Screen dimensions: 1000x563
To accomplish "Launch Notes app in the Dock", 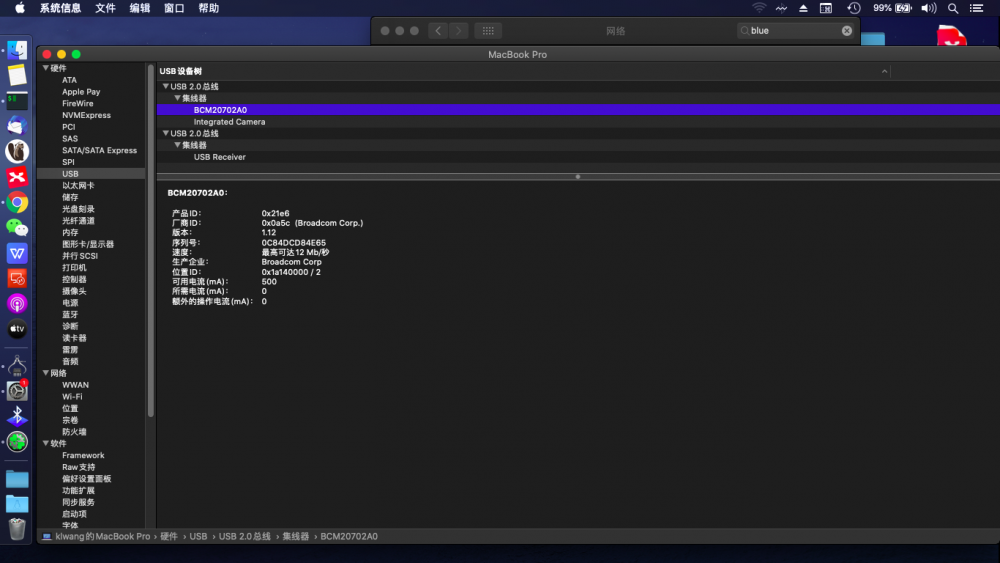I will pos(17,75).
